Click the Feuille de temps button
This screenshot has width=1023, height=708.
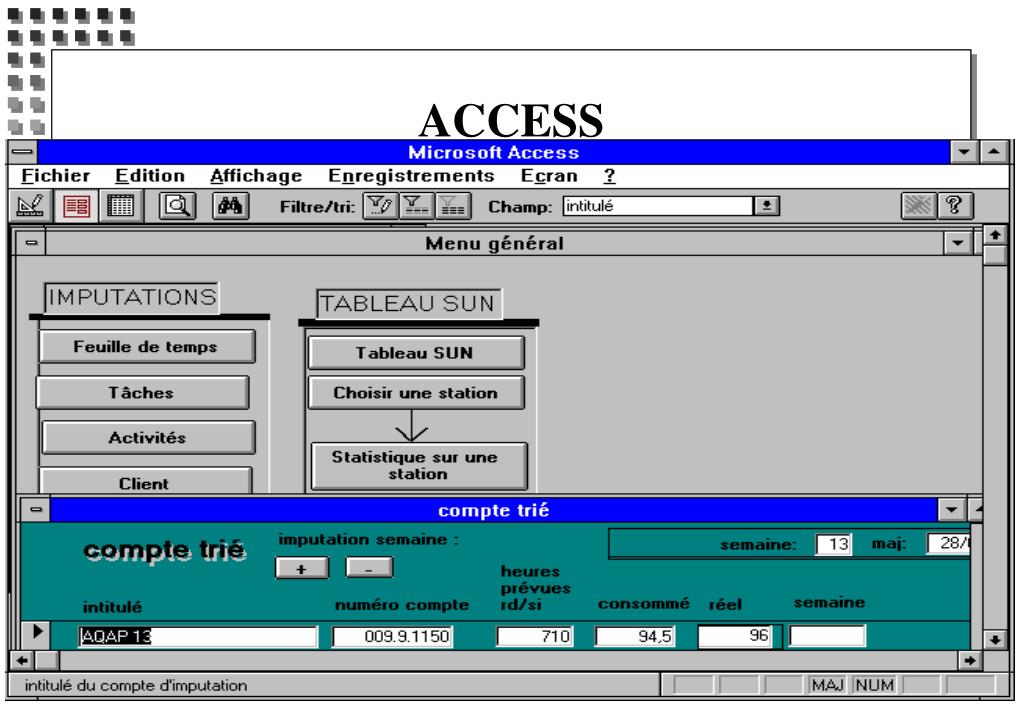point(147,346)
